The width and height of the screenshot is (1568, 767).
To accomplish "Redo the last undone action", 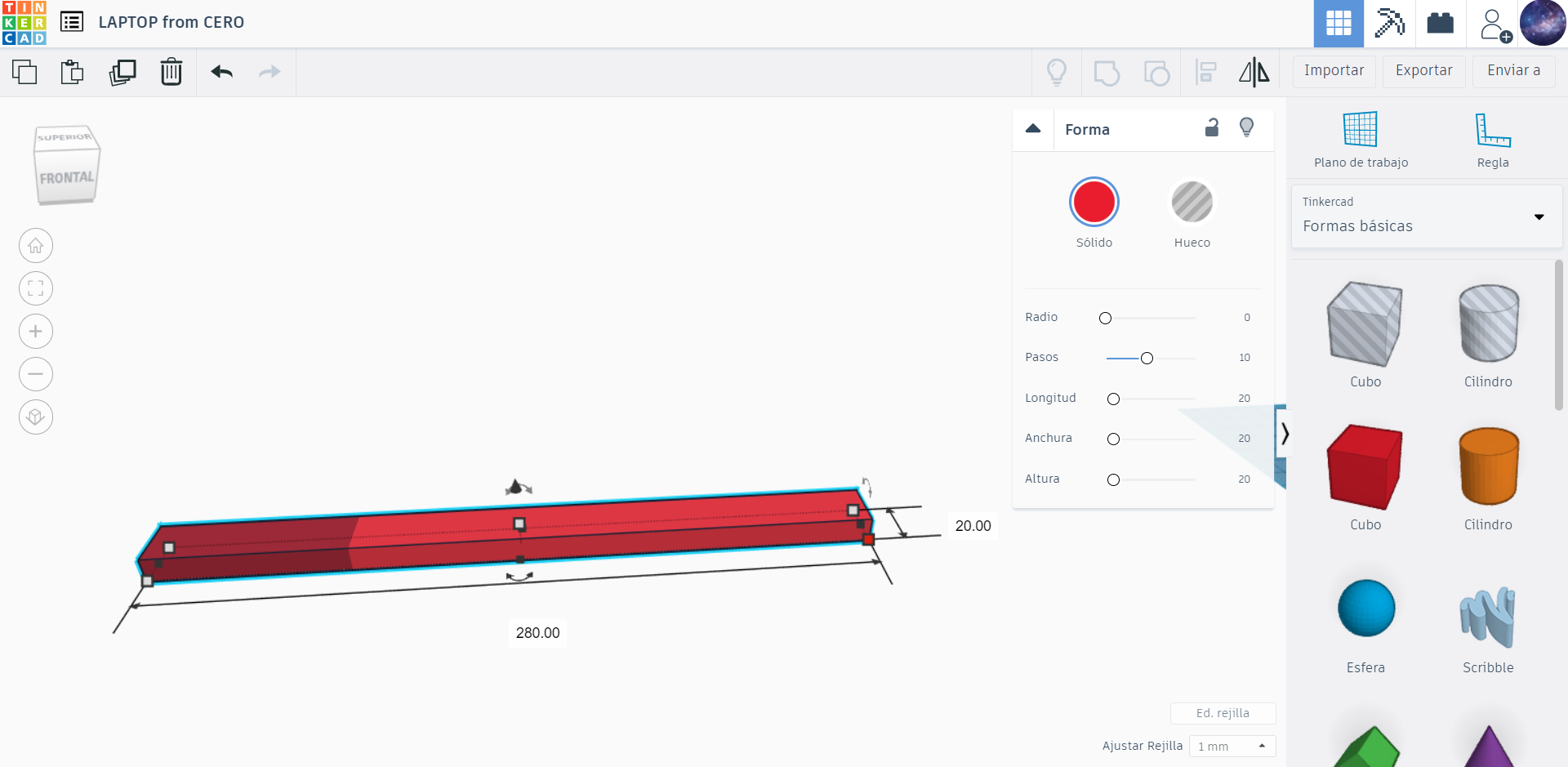I will click(x=269, y=72).
